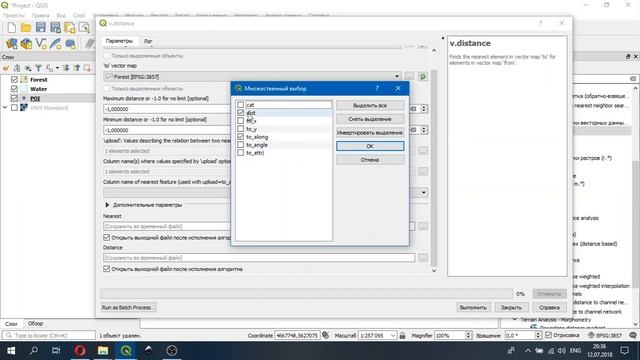Check the 'to_y' checkbox
This screenshot has width=640, height=360.
click(x=240, y=129)
